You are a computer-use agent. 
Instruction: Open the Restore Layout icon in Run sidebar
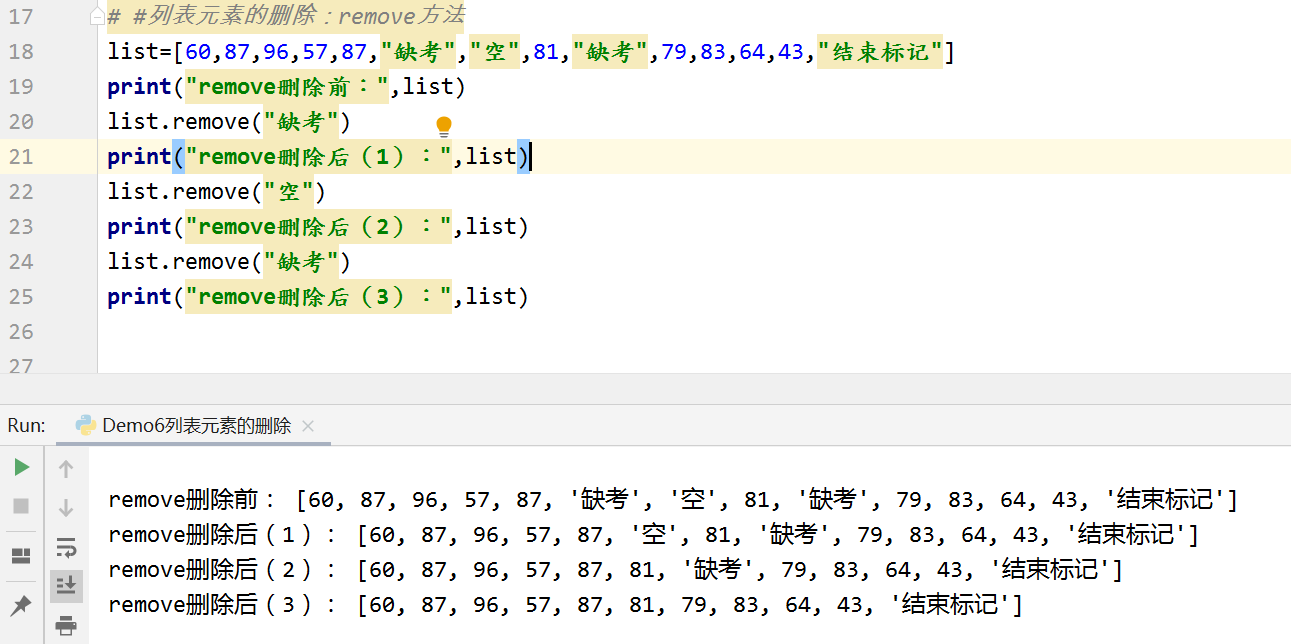coord(21,555)
